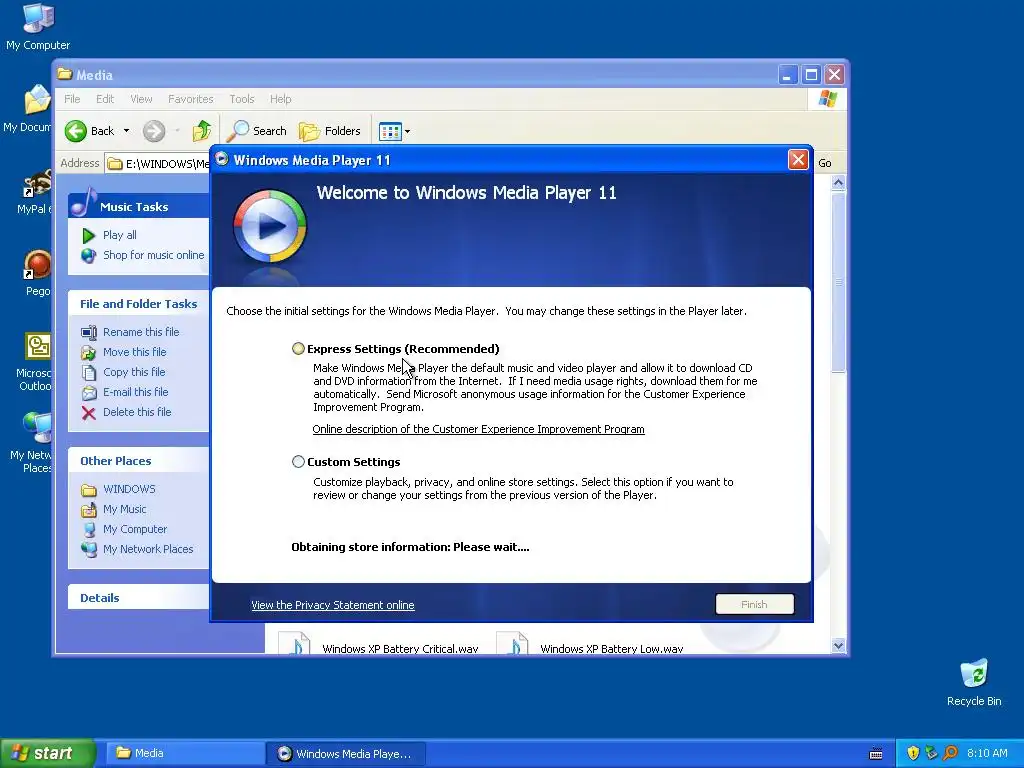1024x768 pixels.
Task: Click the 8:10 AM clock
Action: tap(987, 753)
